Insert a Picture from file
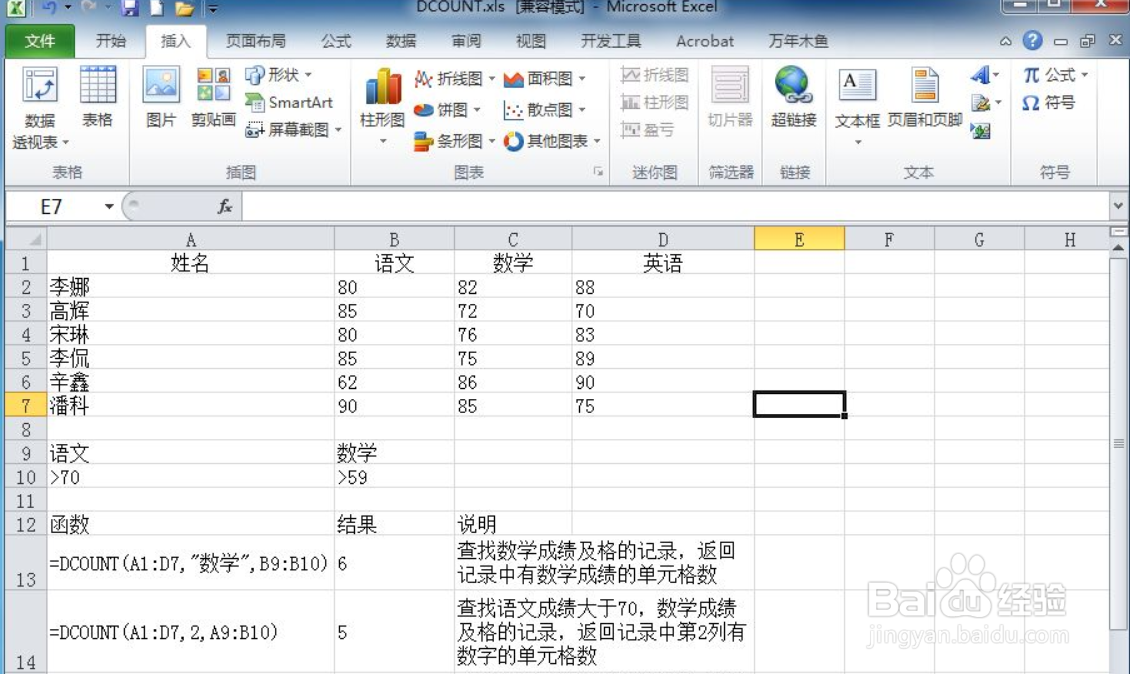This screenshot has width=1130, height=674. 160,100
